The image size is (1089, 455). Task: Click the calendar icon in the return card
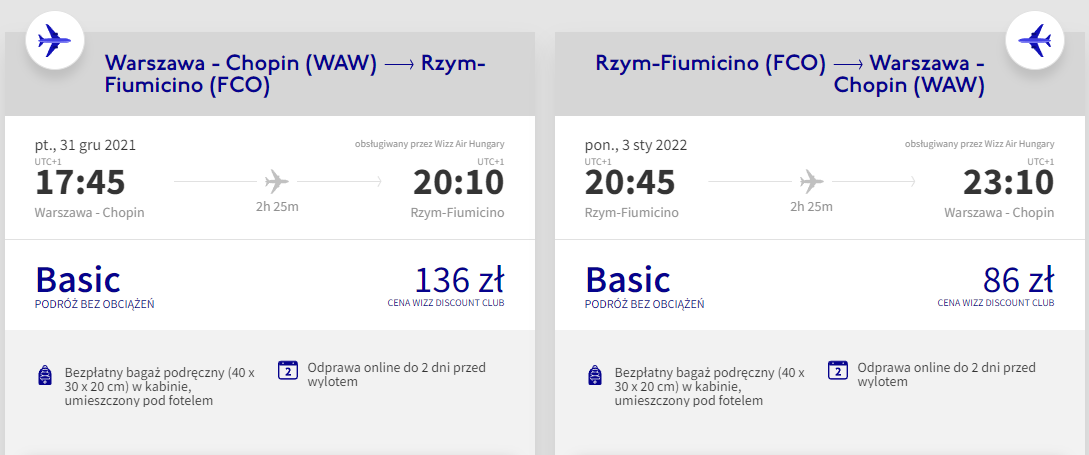click(838, 370)
